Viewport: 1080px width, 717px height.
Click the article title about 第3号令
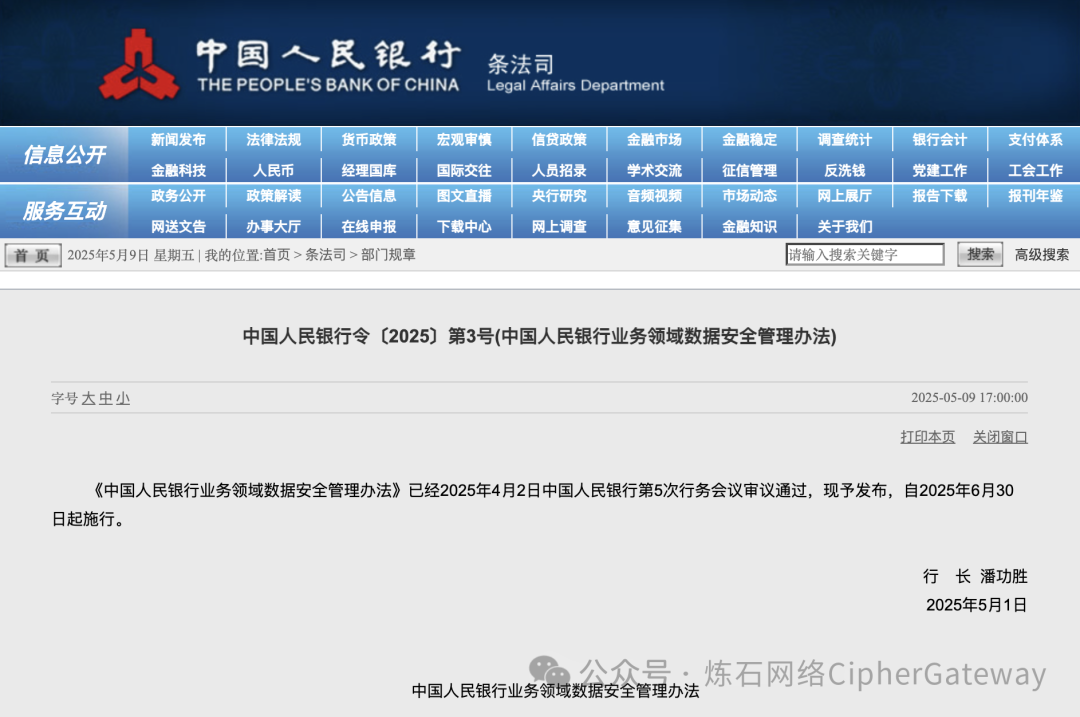[x=539, y=336]
